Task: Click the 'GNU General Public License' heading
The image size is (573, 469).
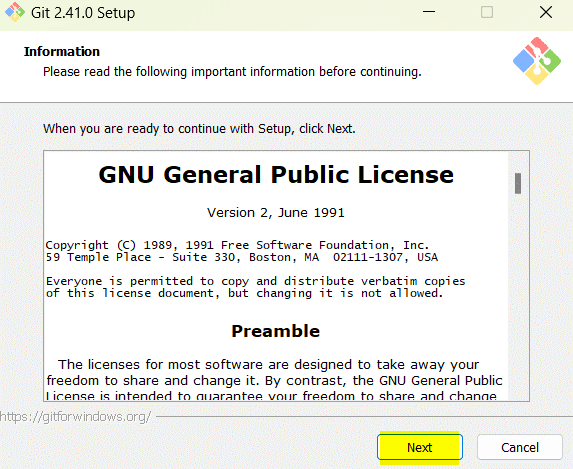Action: tap(276, 174)
